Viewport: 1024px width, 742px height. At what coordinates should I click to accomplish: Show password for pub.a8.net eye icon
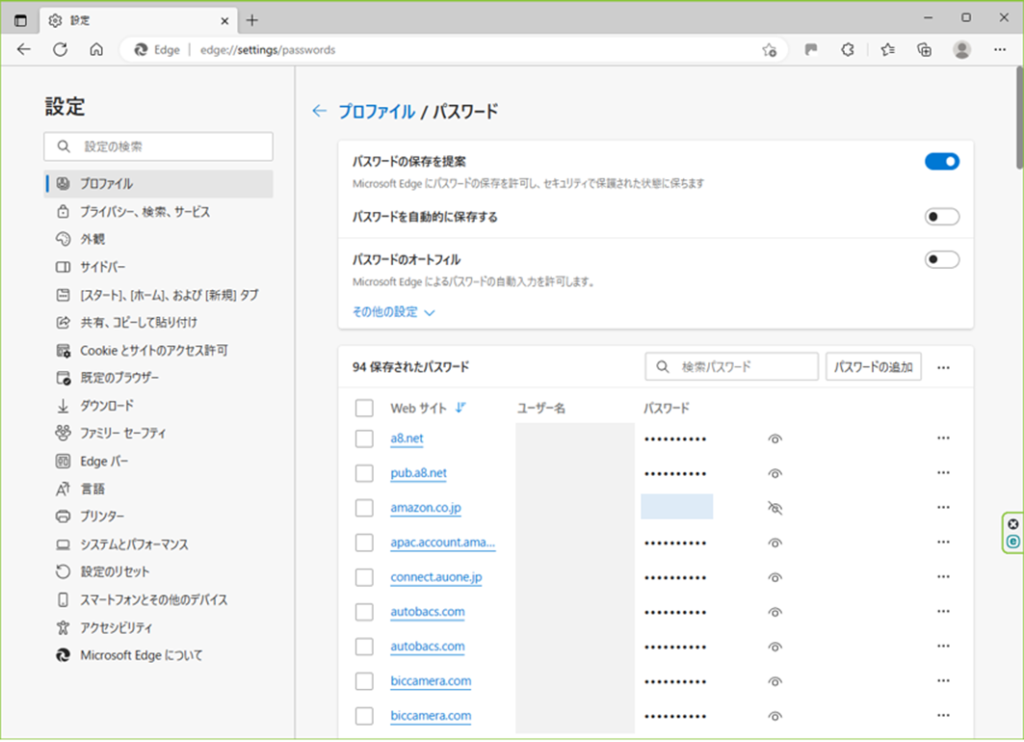(x=775, y=474)
